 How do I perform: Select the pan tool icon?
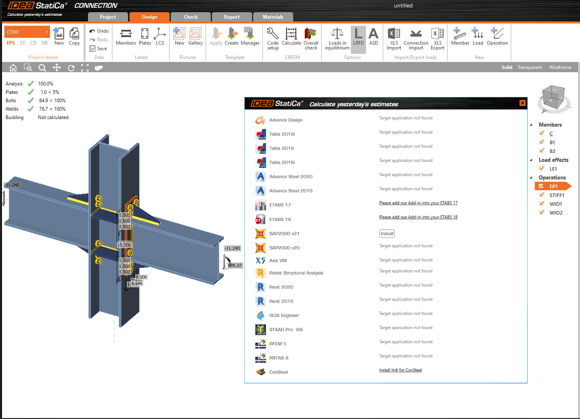(x=57, y=68)
